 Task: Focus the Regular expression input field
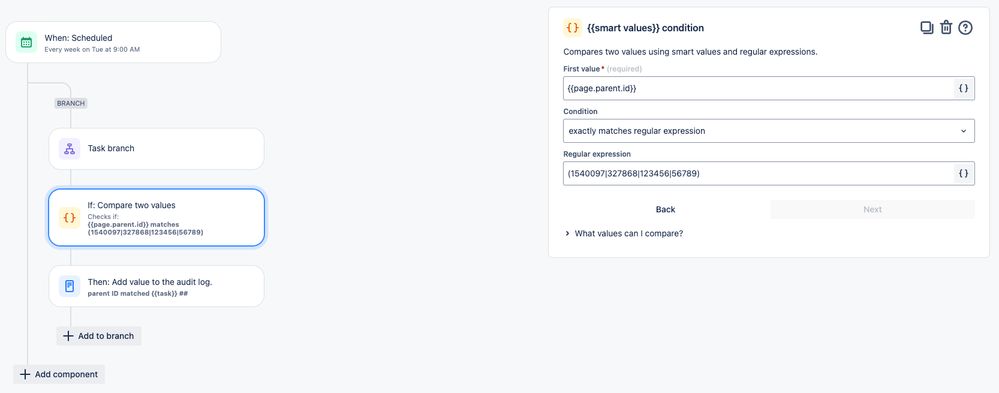click(x=758, y=173)
